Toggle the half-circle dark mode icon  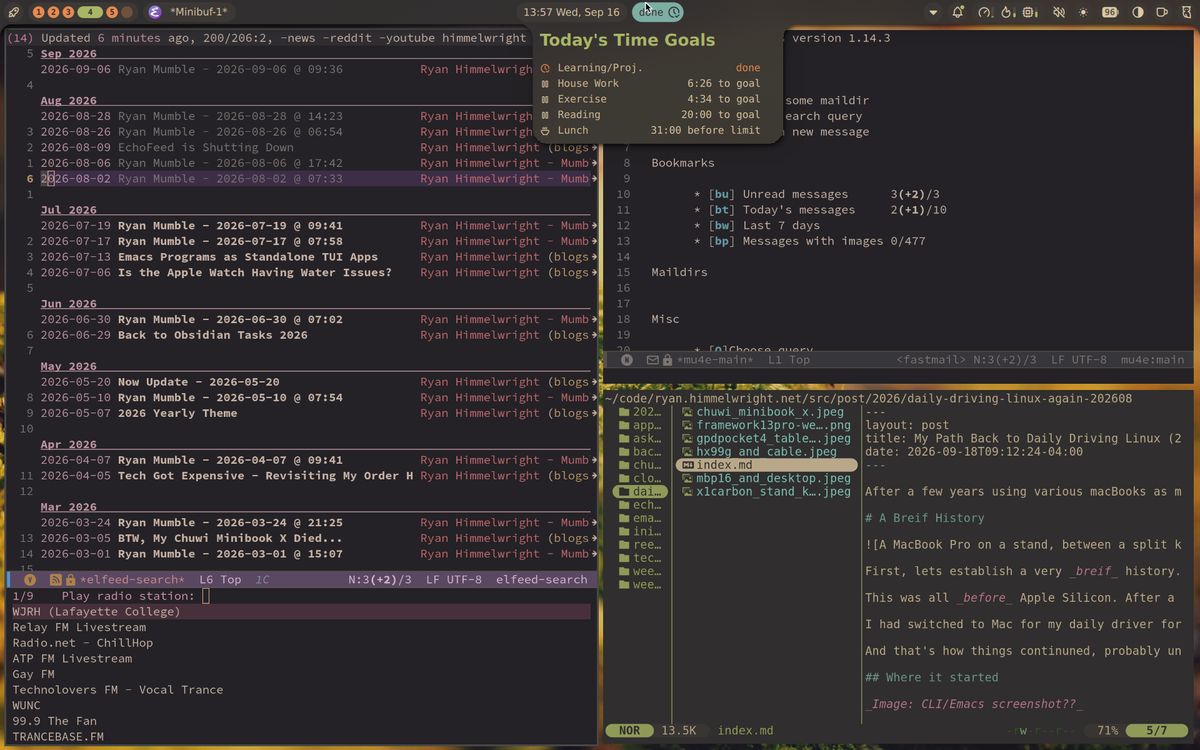point(1137,12)
